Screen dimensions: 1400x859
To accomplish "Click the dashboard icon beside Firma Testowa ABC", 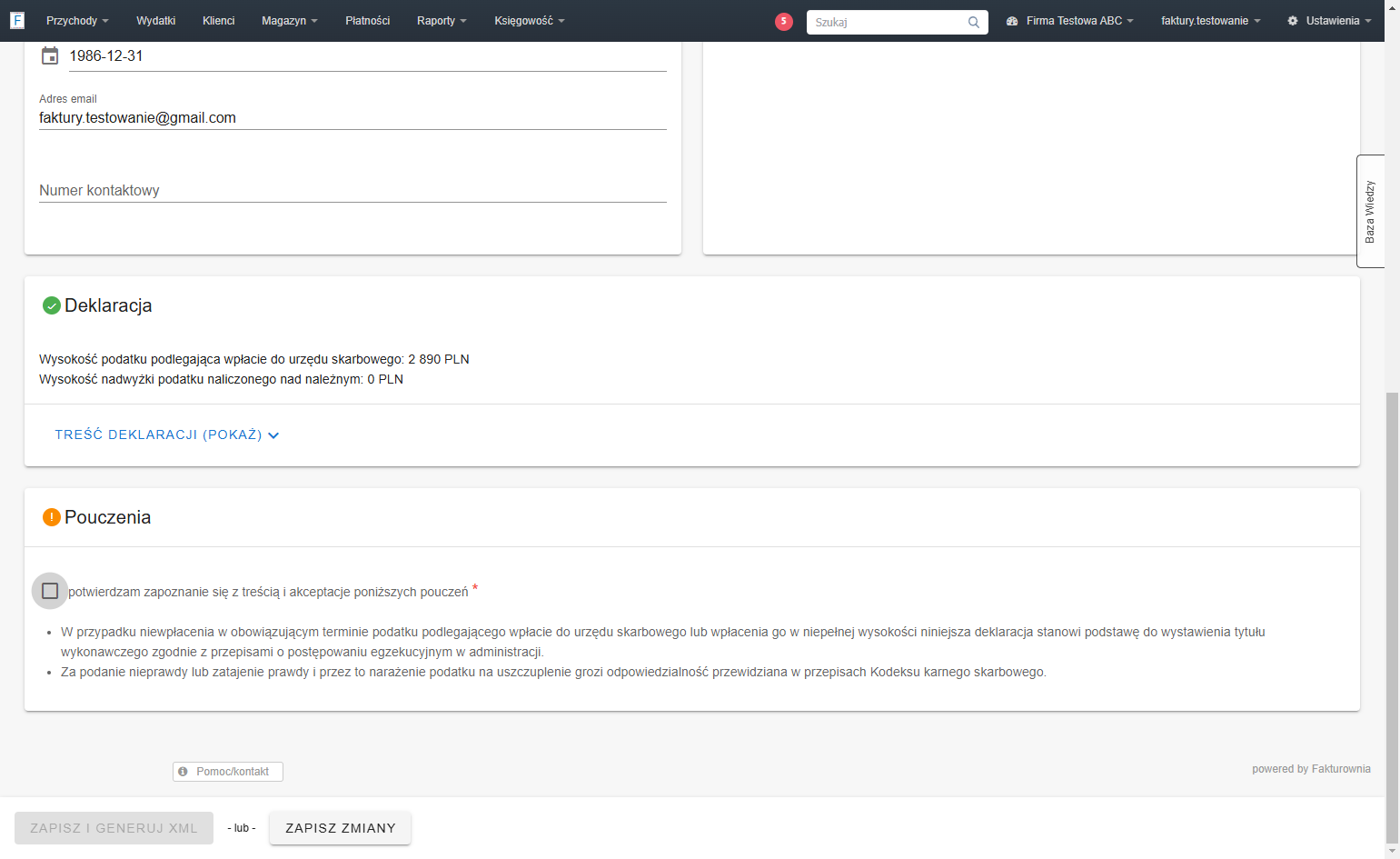I will click(1012, 21).
